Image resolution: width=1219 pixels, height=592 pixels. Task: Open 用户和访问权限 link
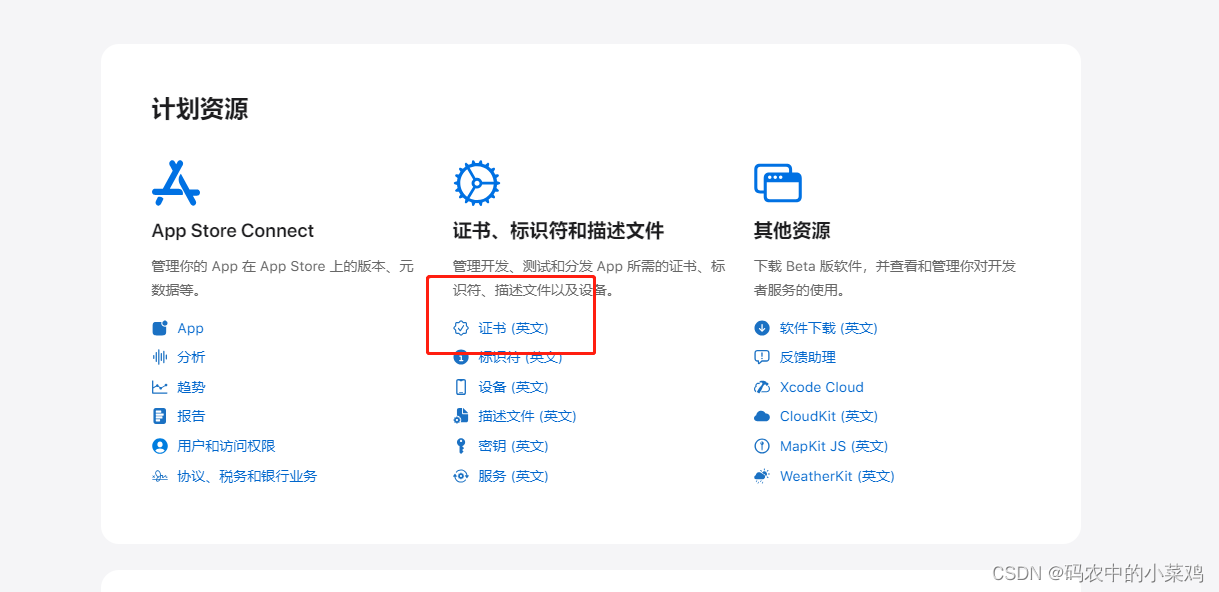point(226,446)
